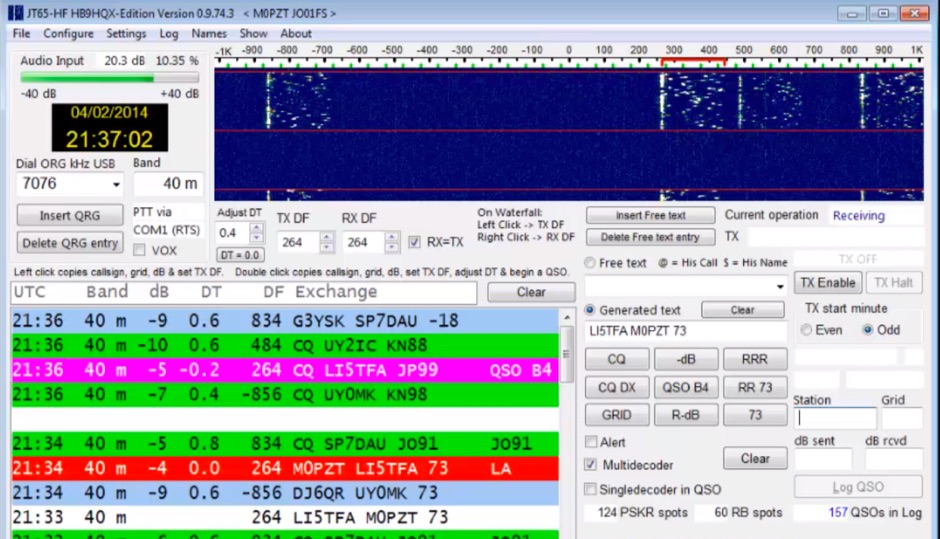Select Odd TX start minute
Screen dimensions: 940x539
click(867, 330)
